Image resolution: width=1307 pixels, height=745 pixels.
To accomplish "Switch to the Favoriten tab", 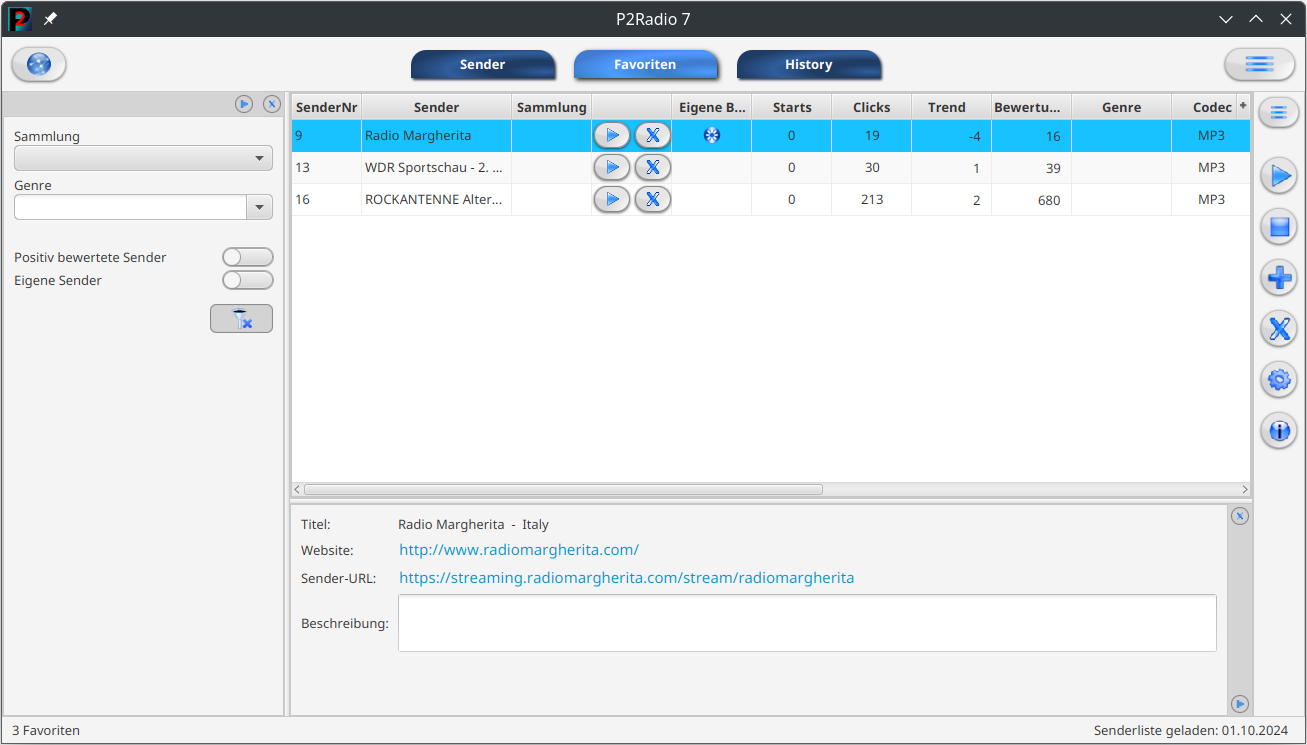I will click(645, 65).
